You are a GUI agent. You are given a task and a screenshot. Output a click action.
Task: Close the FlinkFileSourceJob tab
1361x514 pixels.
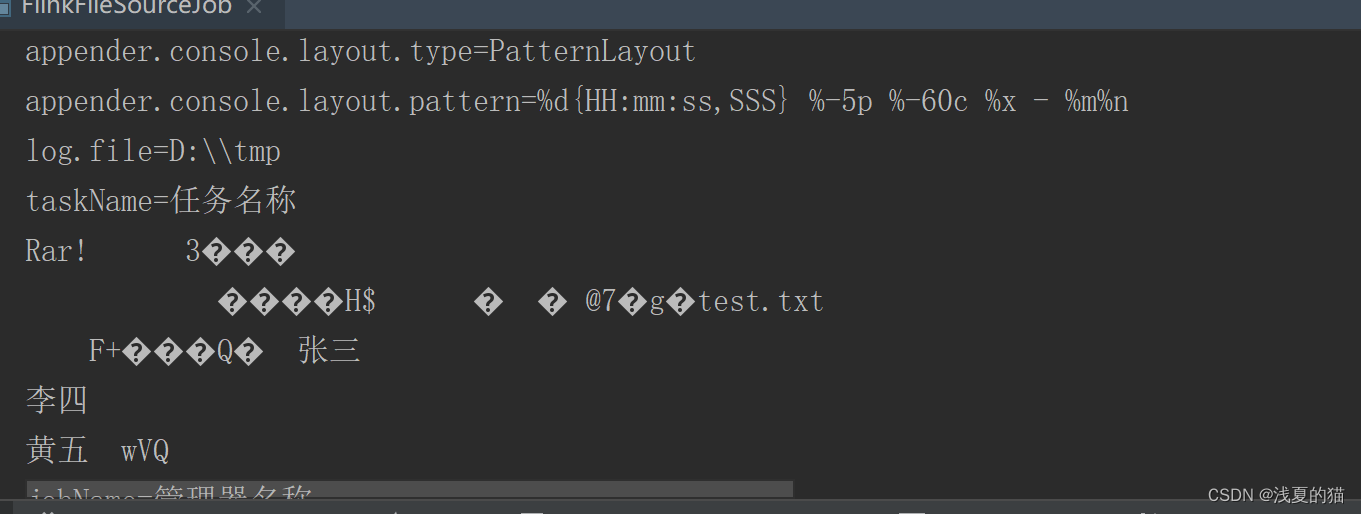254,8
